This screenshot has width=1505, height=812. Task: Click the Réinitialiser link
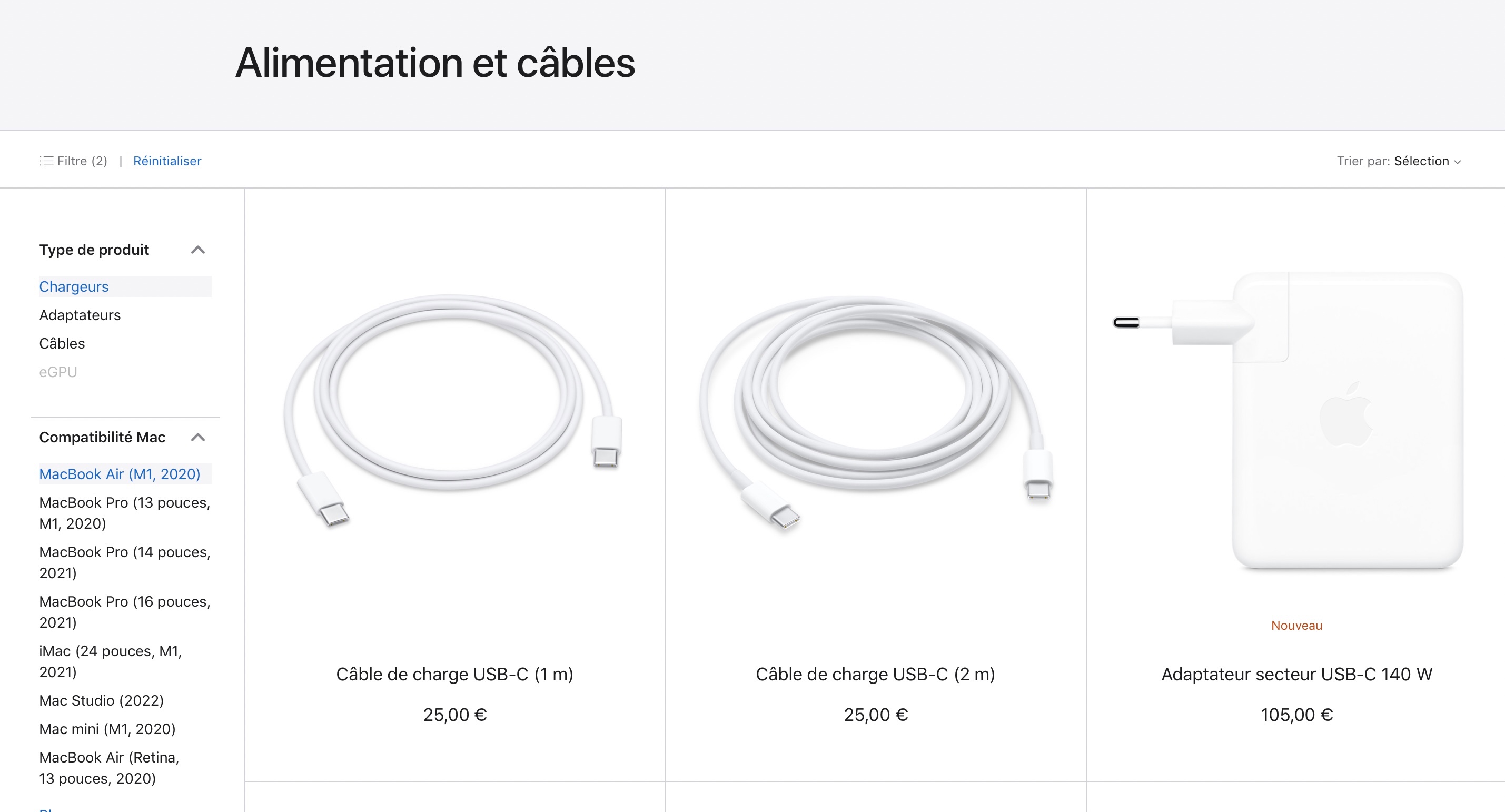tap(167, 161)
